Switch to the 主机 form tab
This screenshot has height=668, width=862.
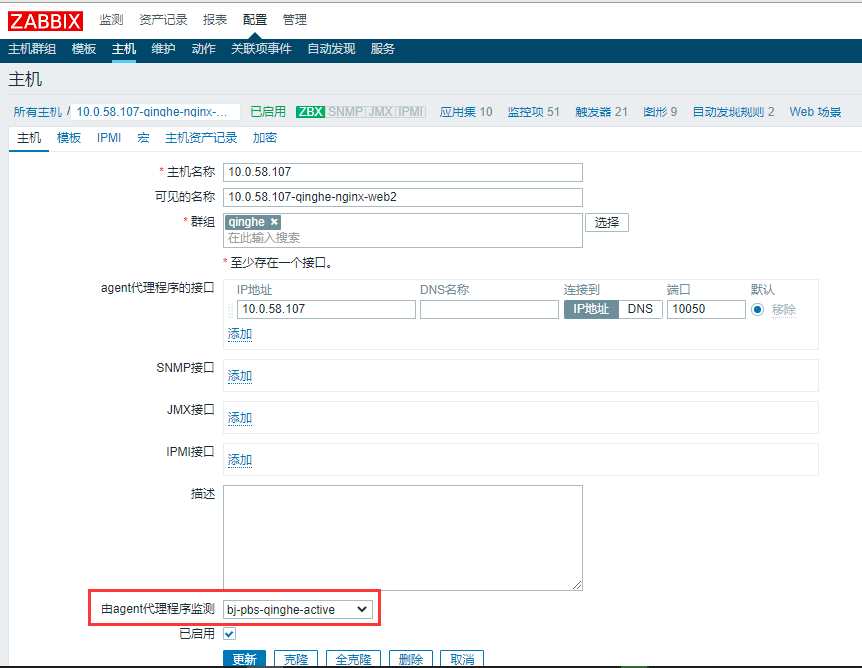pyautogui.click(x=29, y=138)
